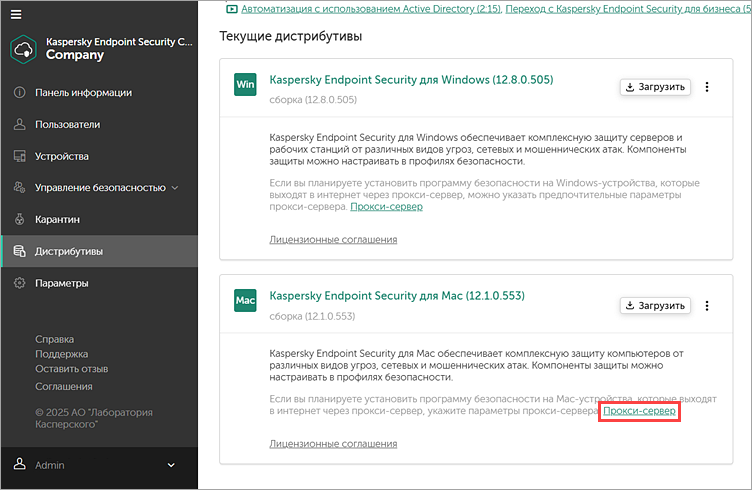Open Управление безопасностью menu item

click(x=100, y=187)
